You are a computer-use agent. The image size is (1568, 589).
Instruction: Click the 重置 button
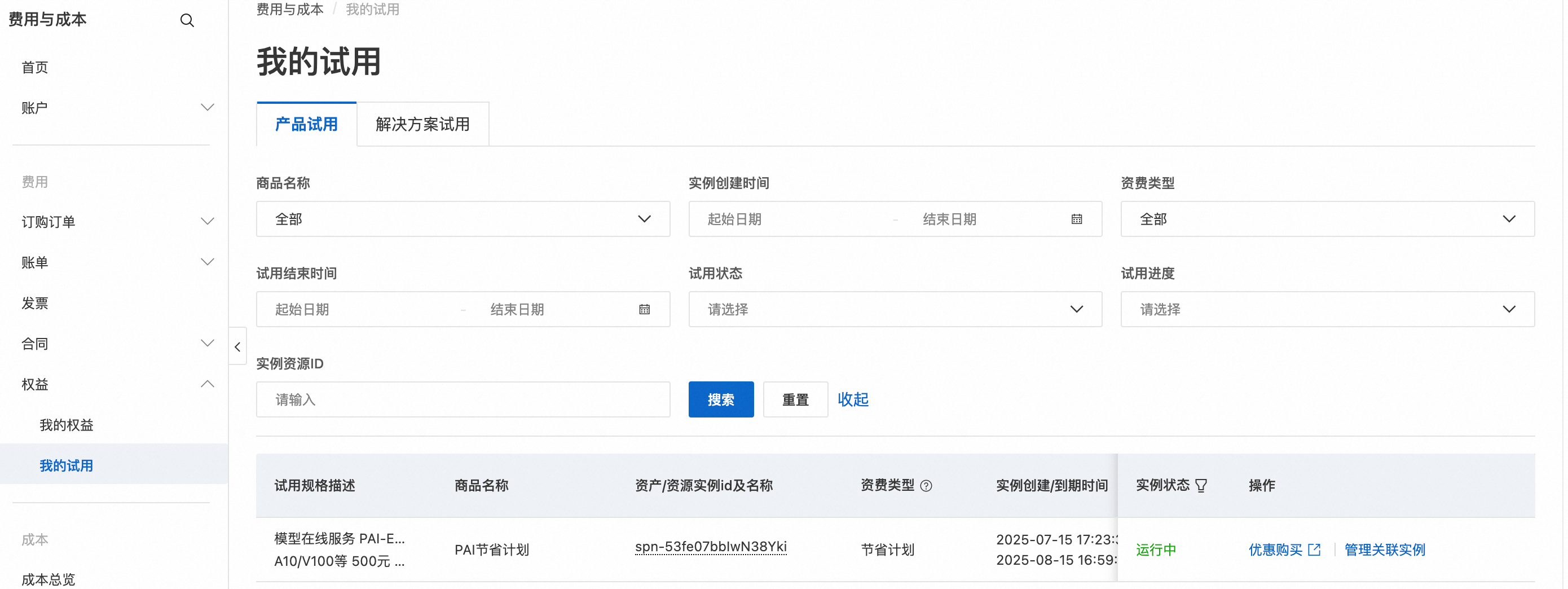click(x=795, y=399)
